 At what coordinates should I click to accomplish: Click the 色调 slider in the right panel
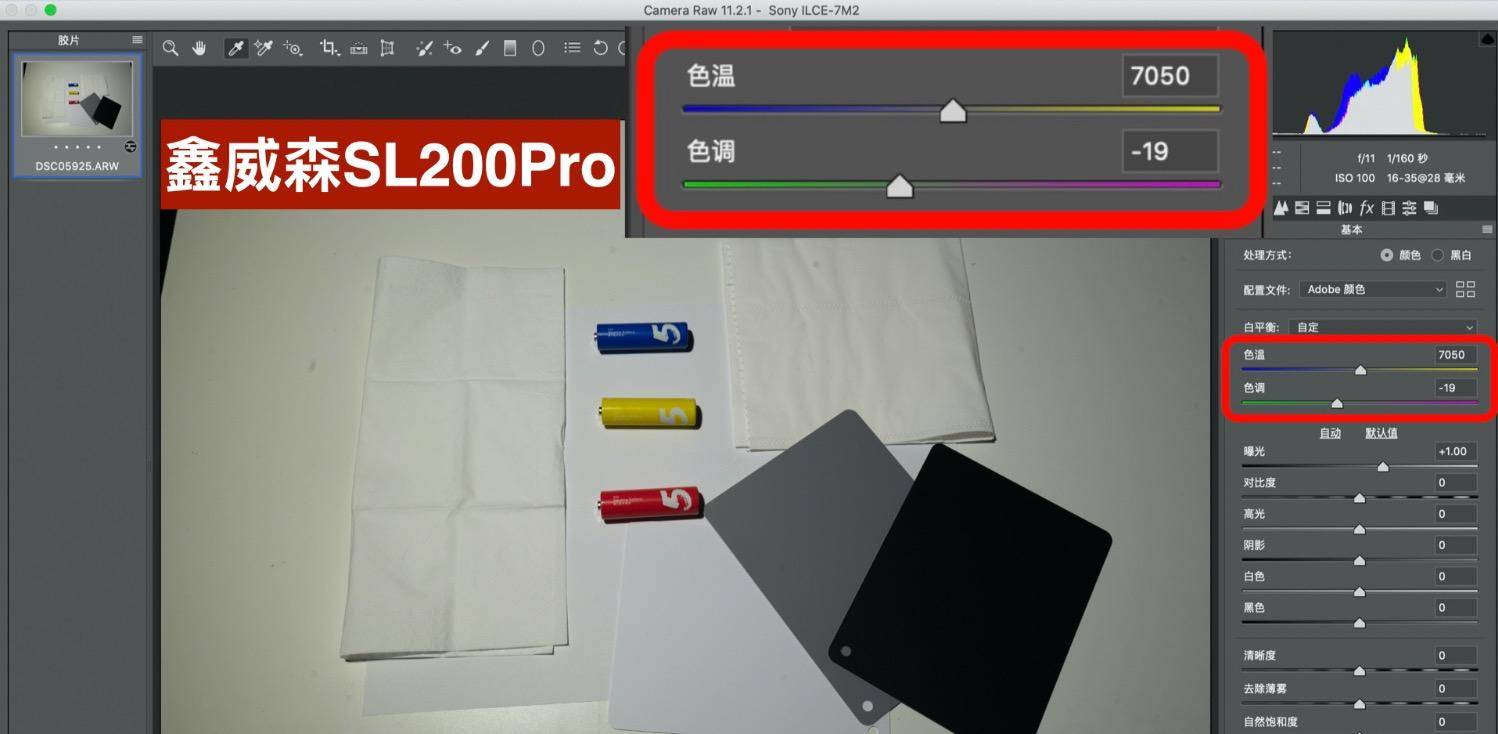(1360, 403)
